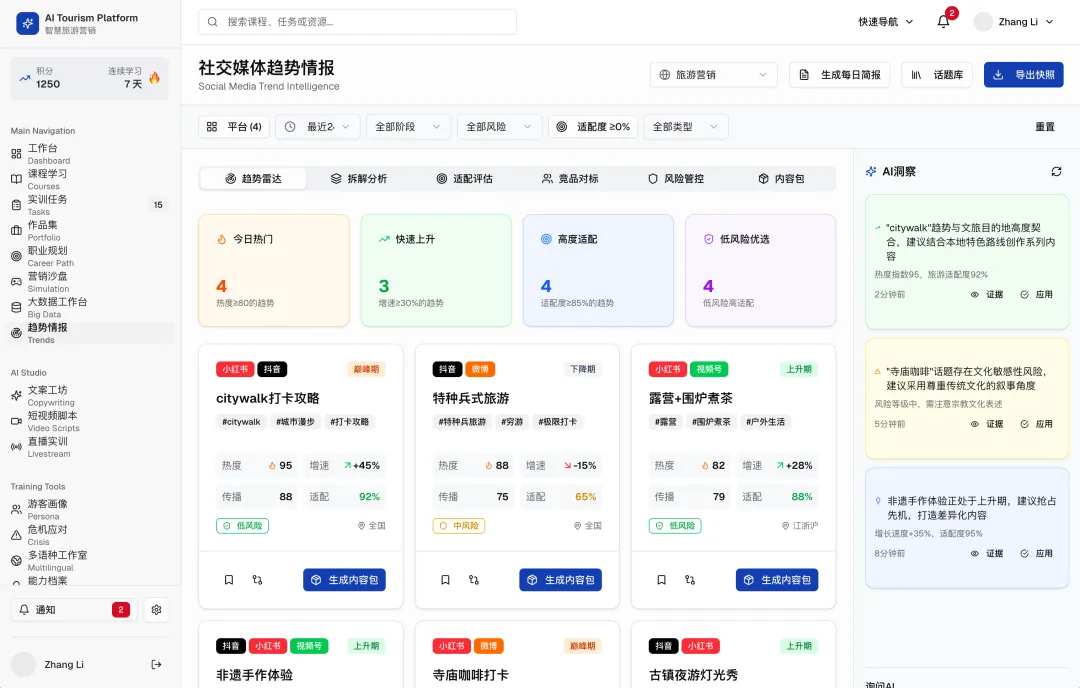
Task: Reset filters with 重置
Action: 1045,127
